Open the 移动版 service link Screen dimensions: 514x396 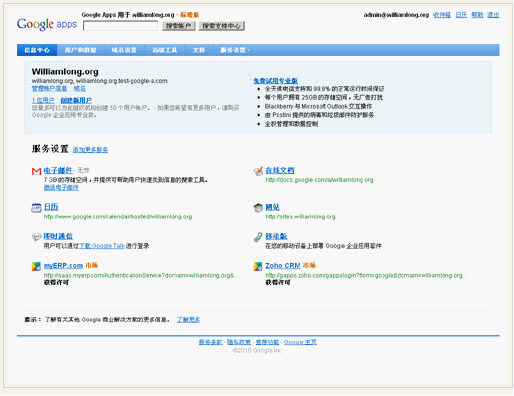pyautogui.click(x=276, y=236)
